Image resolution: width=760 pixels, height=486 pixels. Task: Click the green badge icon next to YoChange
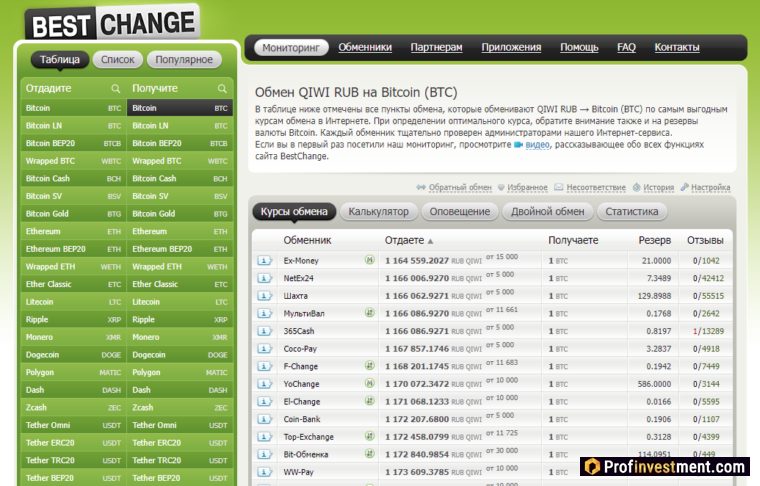(369, 383)
